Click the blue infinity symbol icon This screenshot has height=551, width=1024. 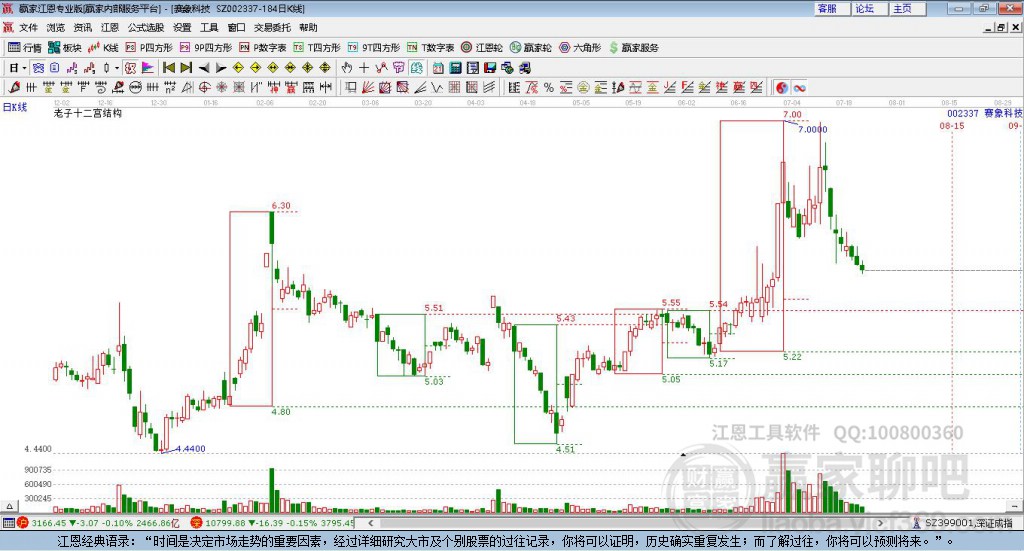(x=799, y=87)
